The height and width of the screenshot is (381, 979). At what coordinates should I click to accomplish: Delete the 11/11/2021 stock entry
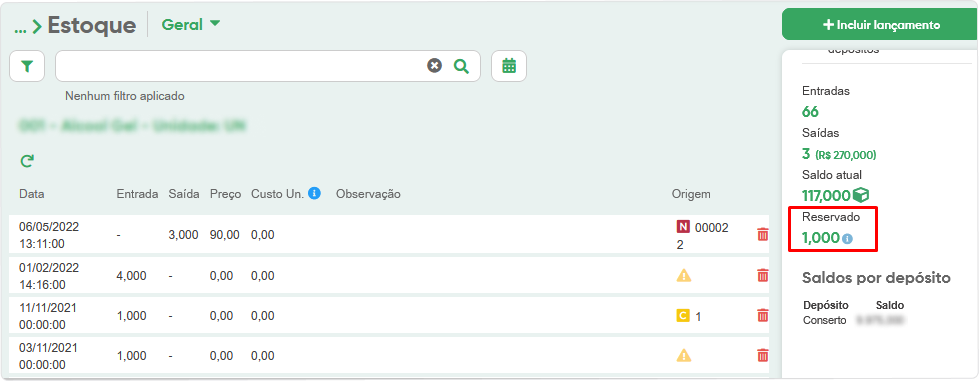click(x=762, y=315)
